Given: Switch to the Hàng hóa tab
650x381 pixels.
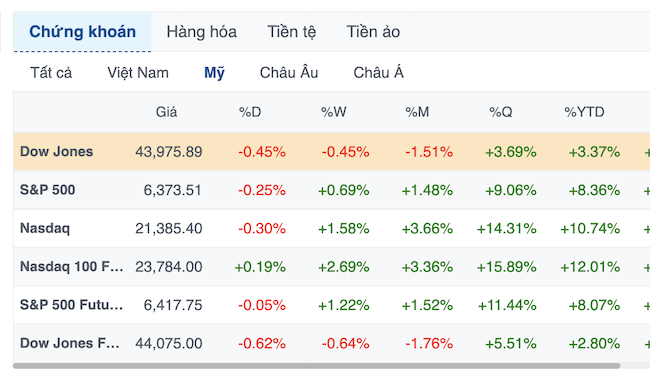Looking at the screenshot, I should click(201, 32).
